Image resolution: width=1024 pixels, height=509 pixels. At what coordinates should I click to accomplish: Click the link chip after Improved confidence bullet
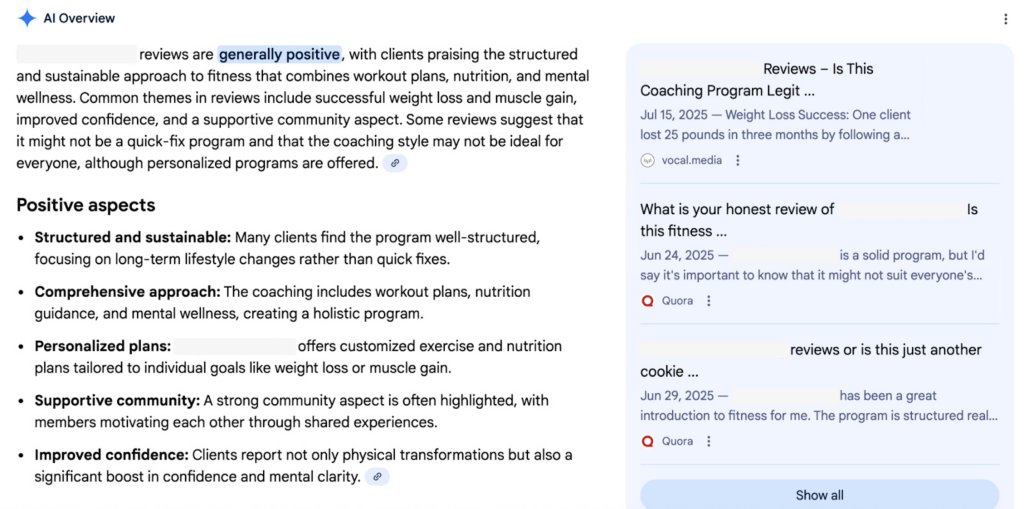(x=377, y=477)
